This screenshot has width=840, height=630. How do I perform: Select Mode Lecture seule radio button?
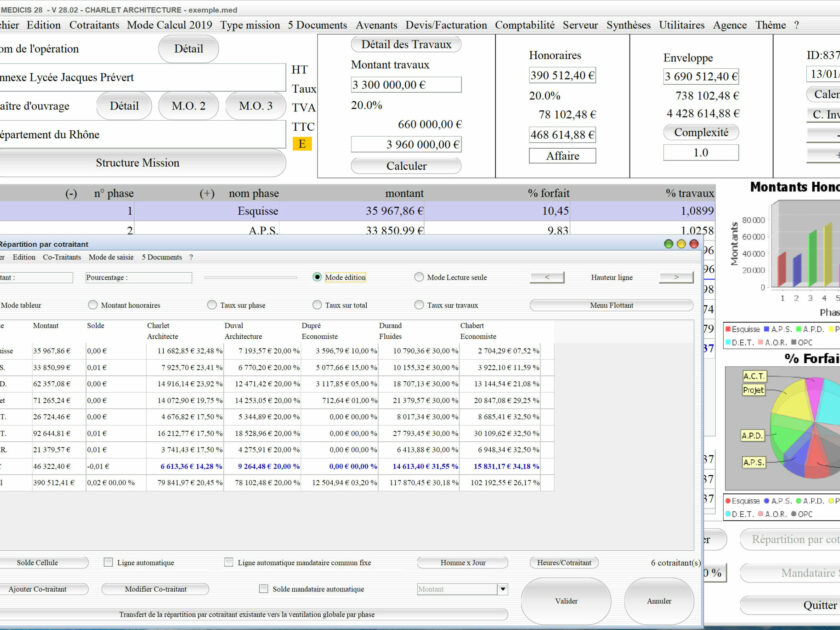(x=419, y=277)
